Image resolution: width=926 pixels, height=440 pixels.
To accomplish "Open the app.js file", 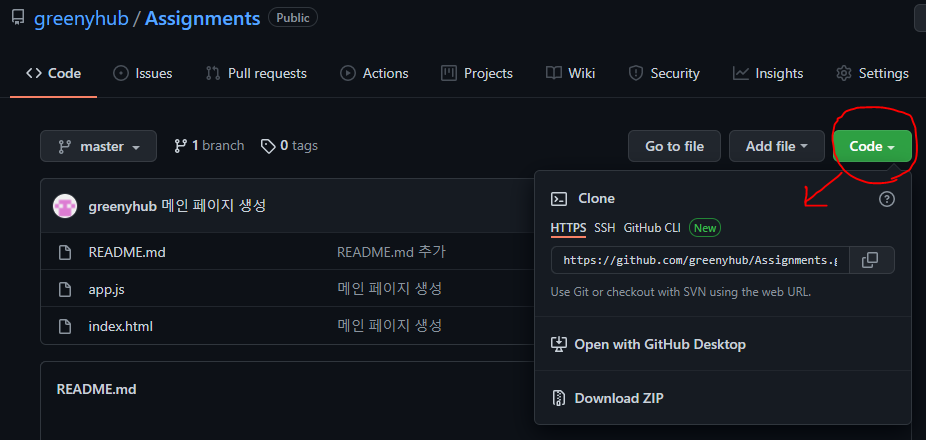I will pos(106,289).
